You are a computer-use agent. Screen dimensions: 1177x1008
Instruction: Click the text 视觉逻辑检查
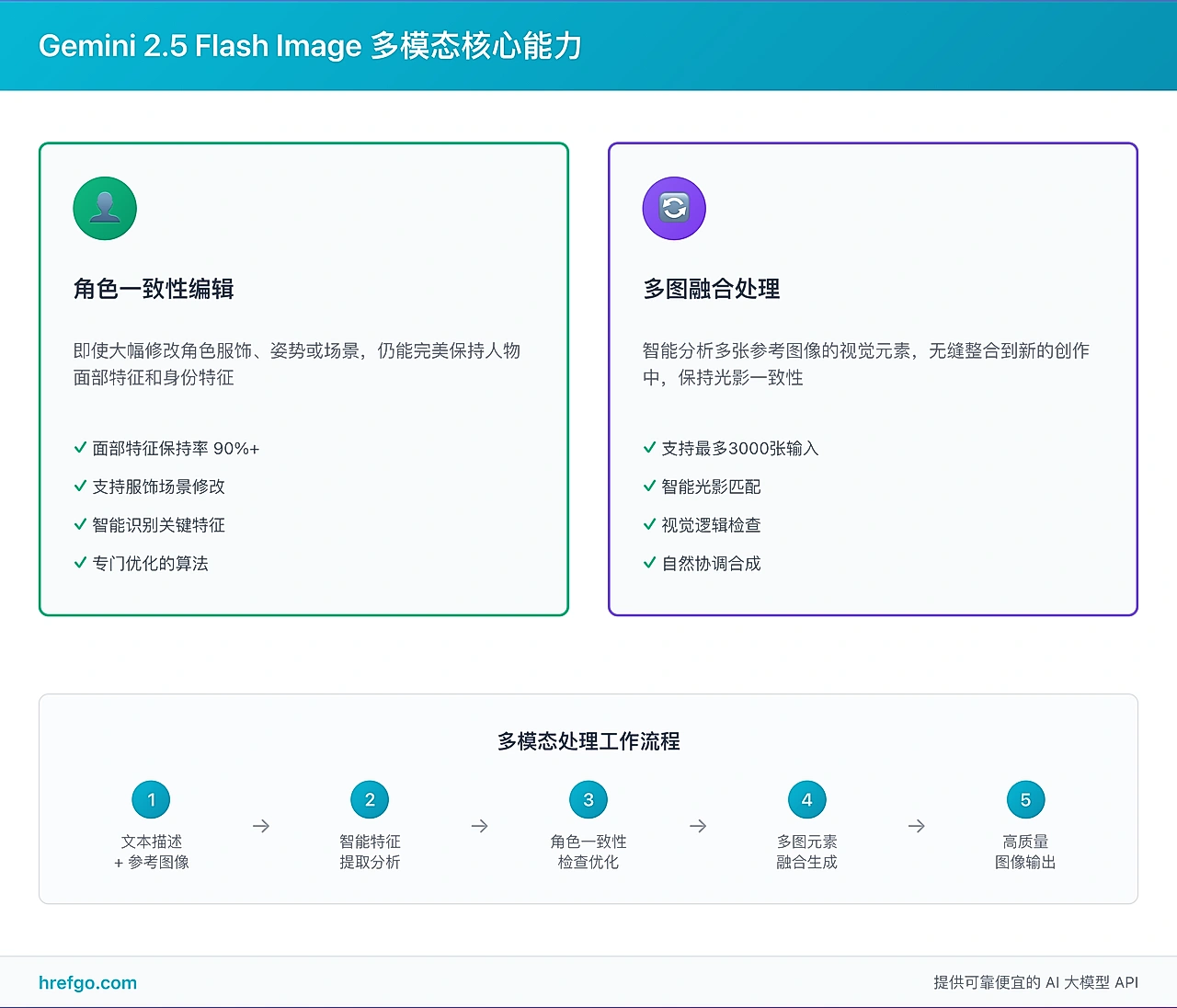(711, 525)
